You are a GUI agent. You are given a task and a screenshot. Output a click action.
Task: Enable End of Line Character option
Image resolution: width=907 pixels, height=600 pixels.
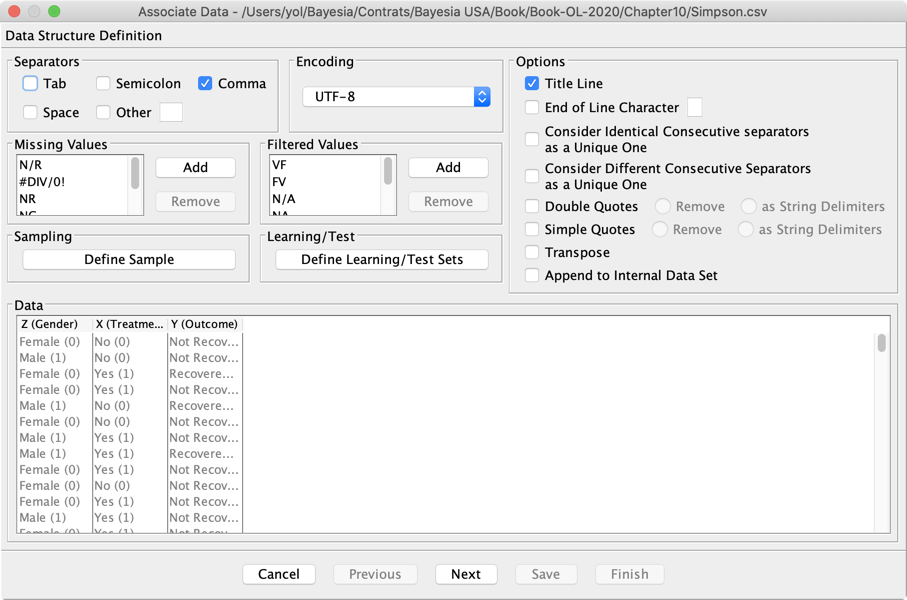532,108
